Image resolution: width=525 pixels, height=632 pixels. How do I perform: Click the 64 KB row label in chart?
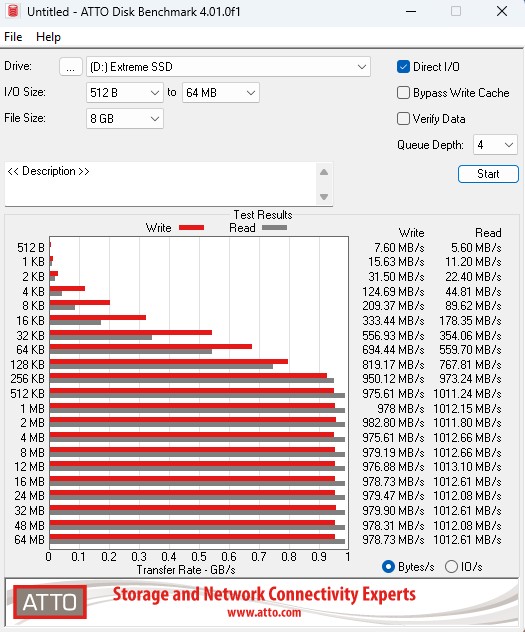click(x=30, y=349)
